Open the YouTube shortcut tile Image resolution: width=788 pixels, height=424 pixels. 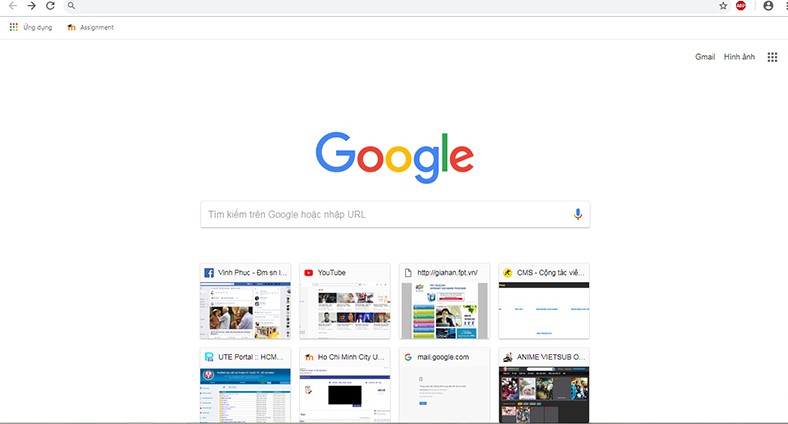pyautogui.click(x=345, y=301)
